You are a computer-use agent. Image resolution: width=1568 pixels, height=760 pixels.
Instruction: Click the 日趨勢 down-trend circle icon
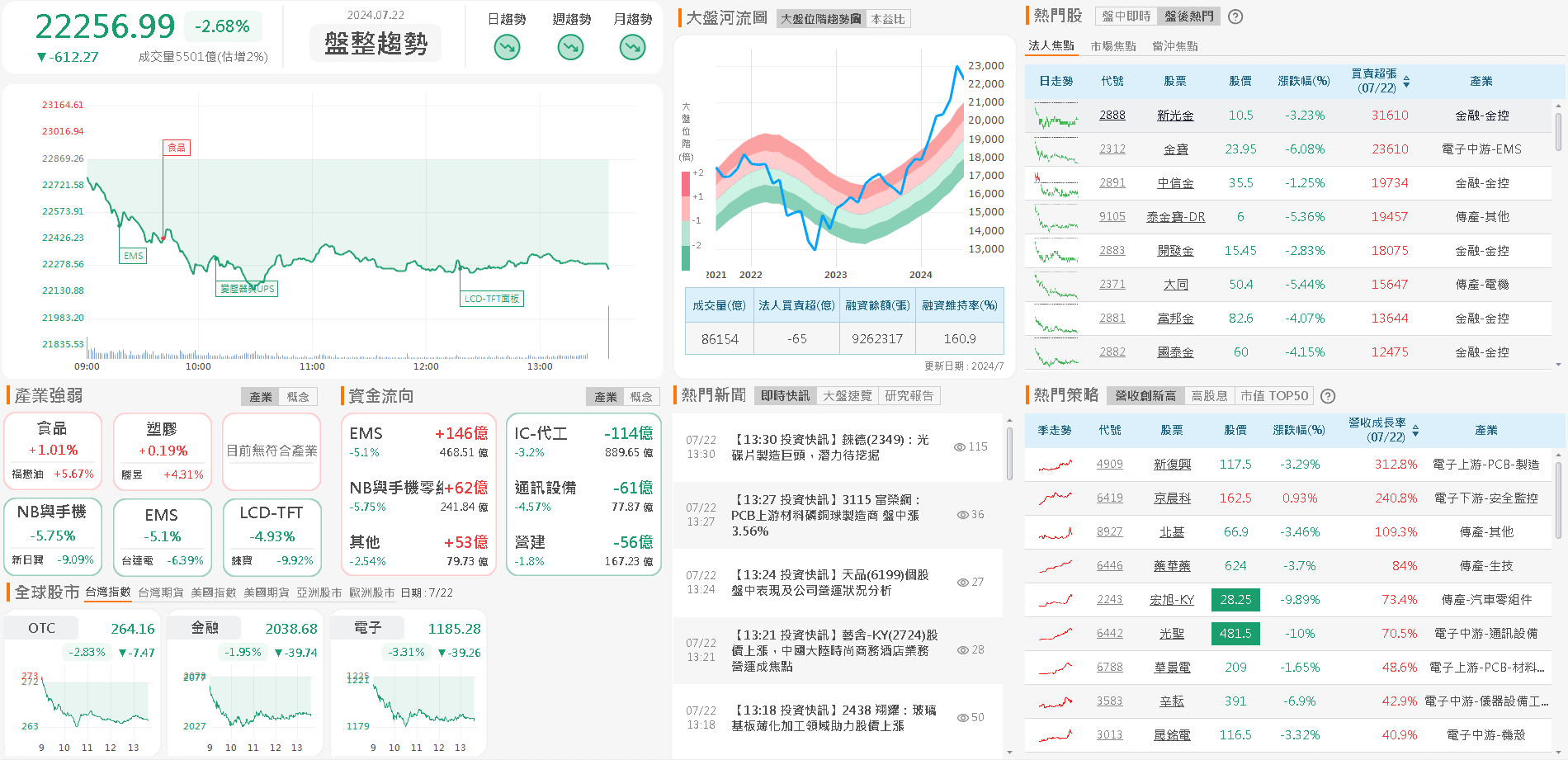(507, 48)
